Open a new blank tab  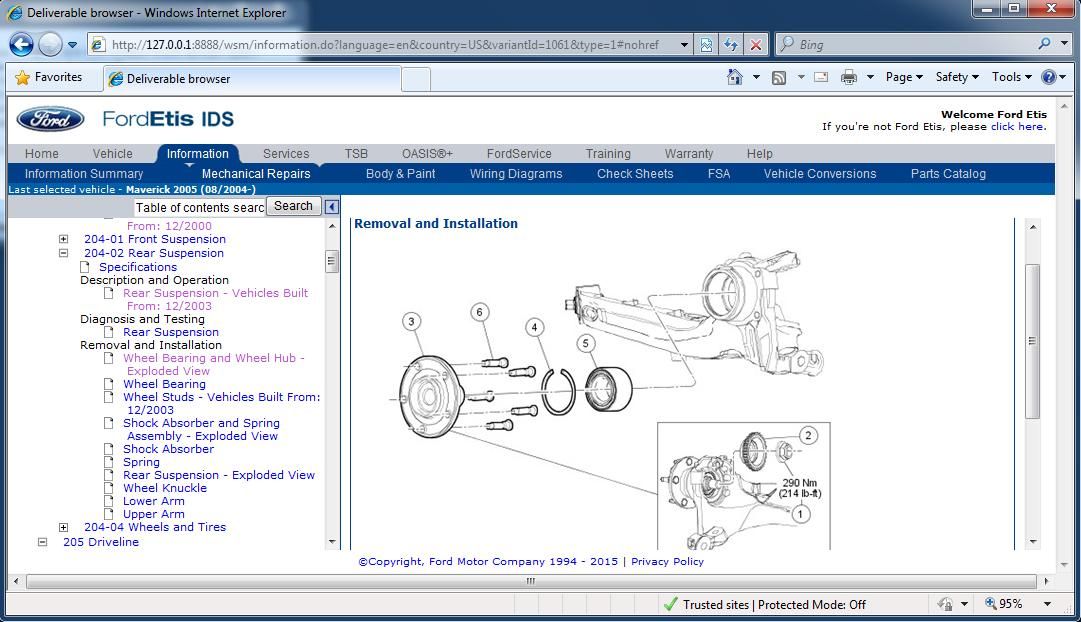click(x=416, y=79)
